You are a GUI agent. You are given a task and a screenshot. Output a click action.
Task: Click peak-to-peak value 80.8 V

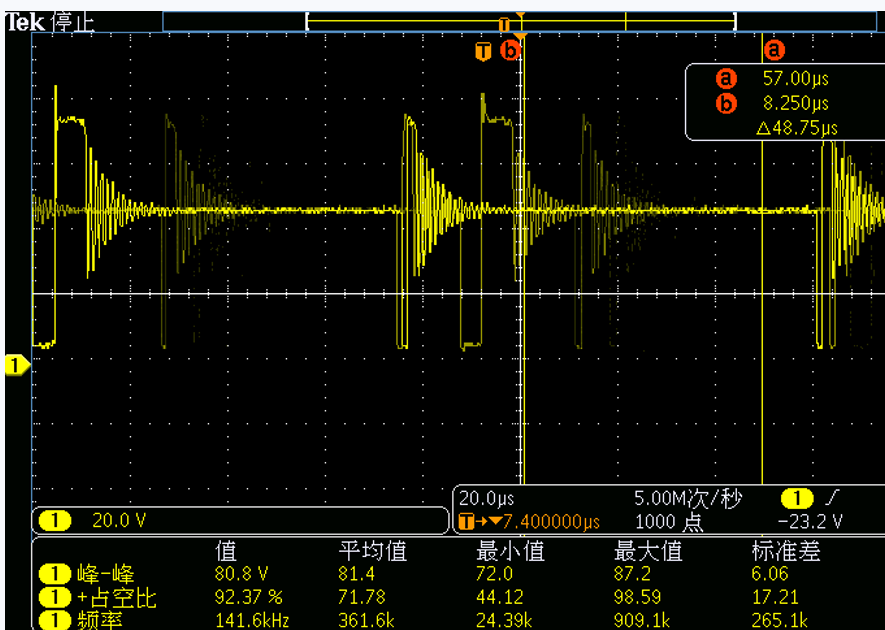241,575
